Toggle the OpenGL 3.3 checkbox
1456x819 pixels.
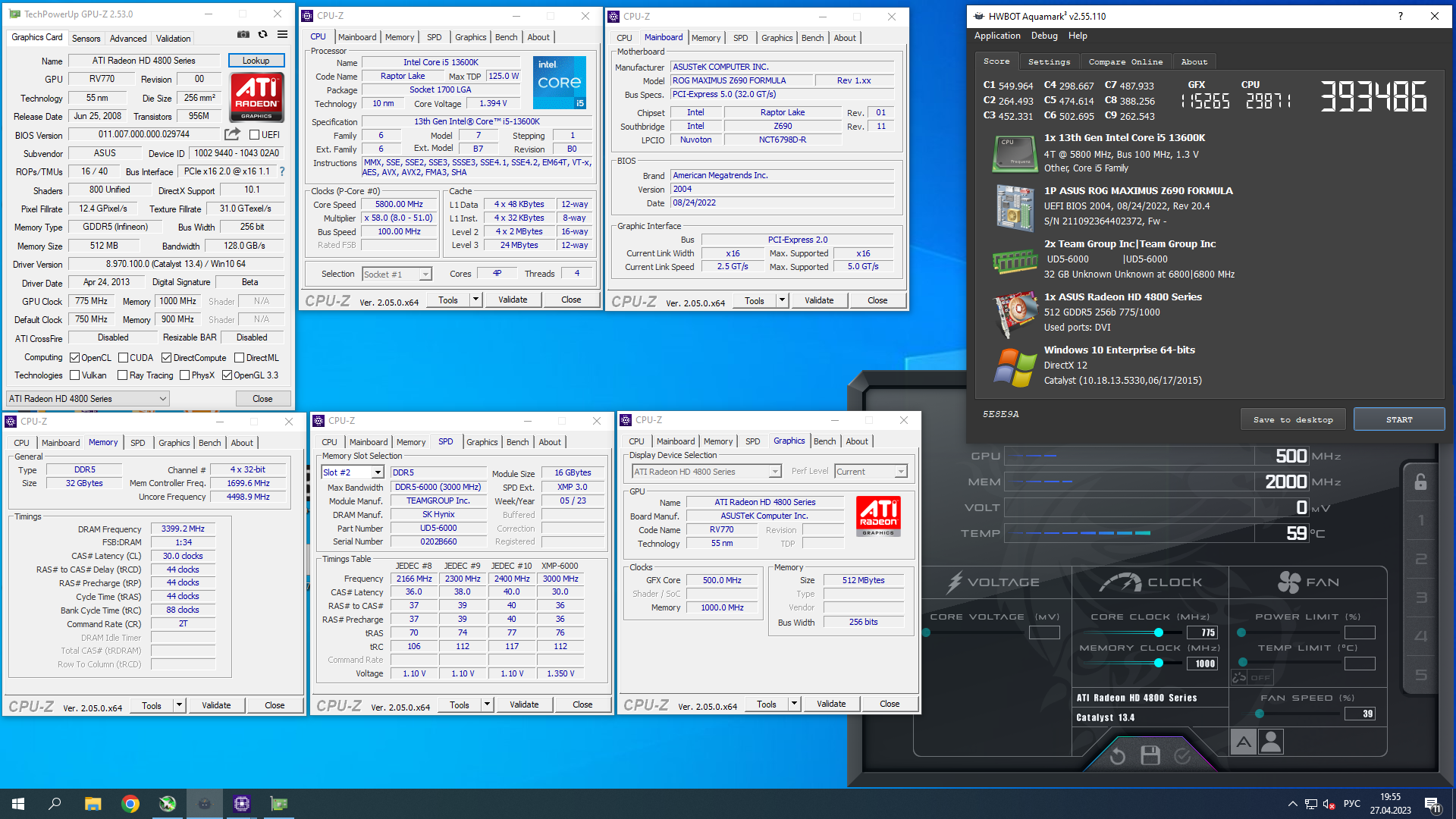(x=227, y=375)
